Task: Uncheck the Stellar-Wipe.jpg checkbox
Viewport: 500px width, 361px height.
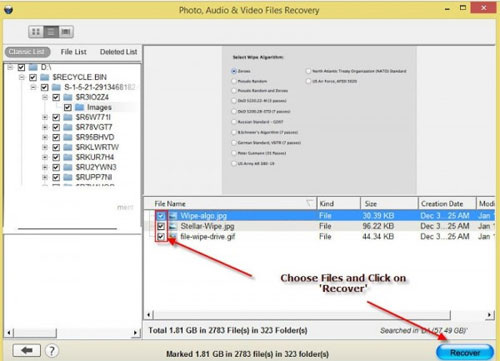Action: point(161,226)
